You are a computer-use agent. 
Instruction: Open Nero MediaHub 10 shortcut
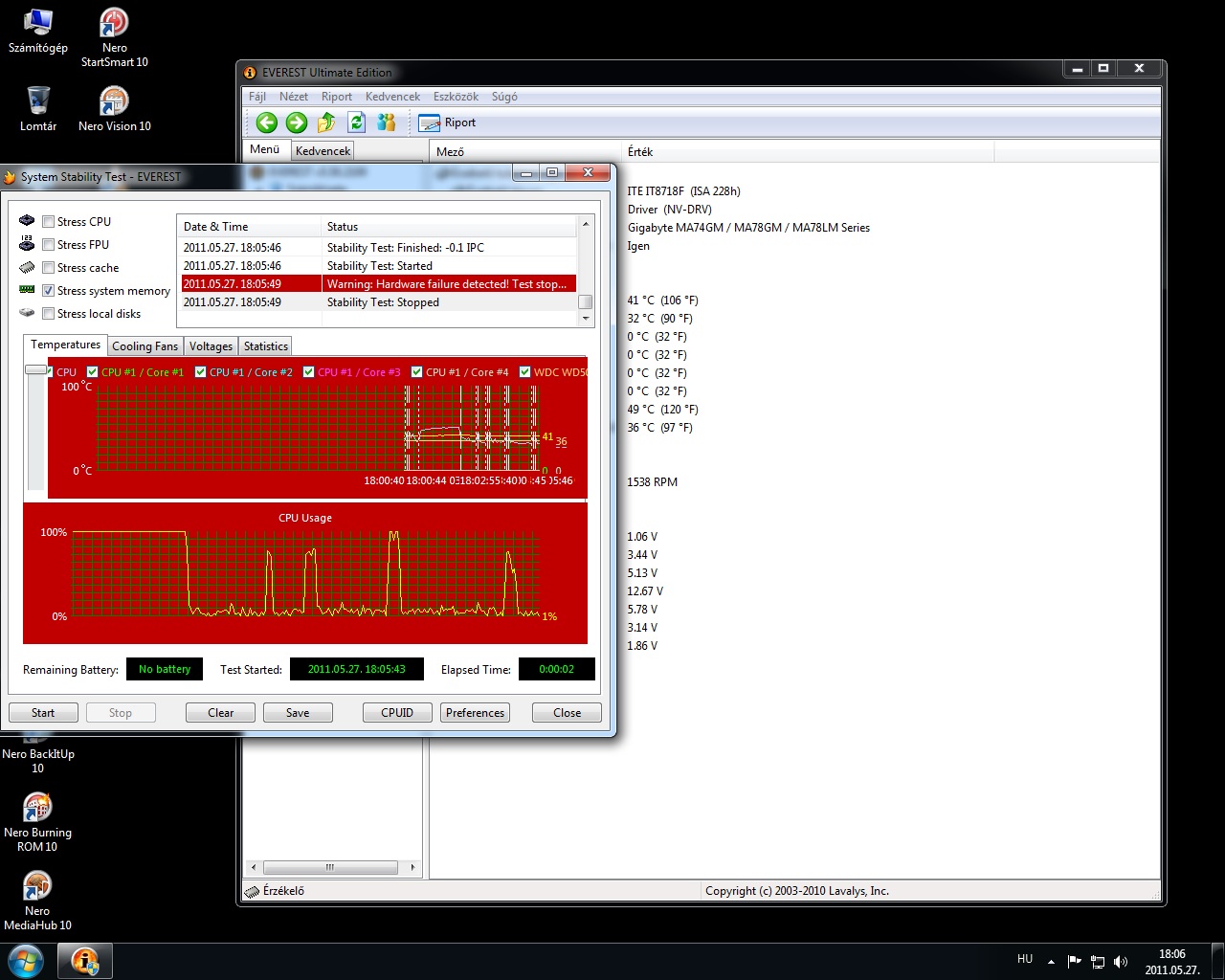point(37,902)
